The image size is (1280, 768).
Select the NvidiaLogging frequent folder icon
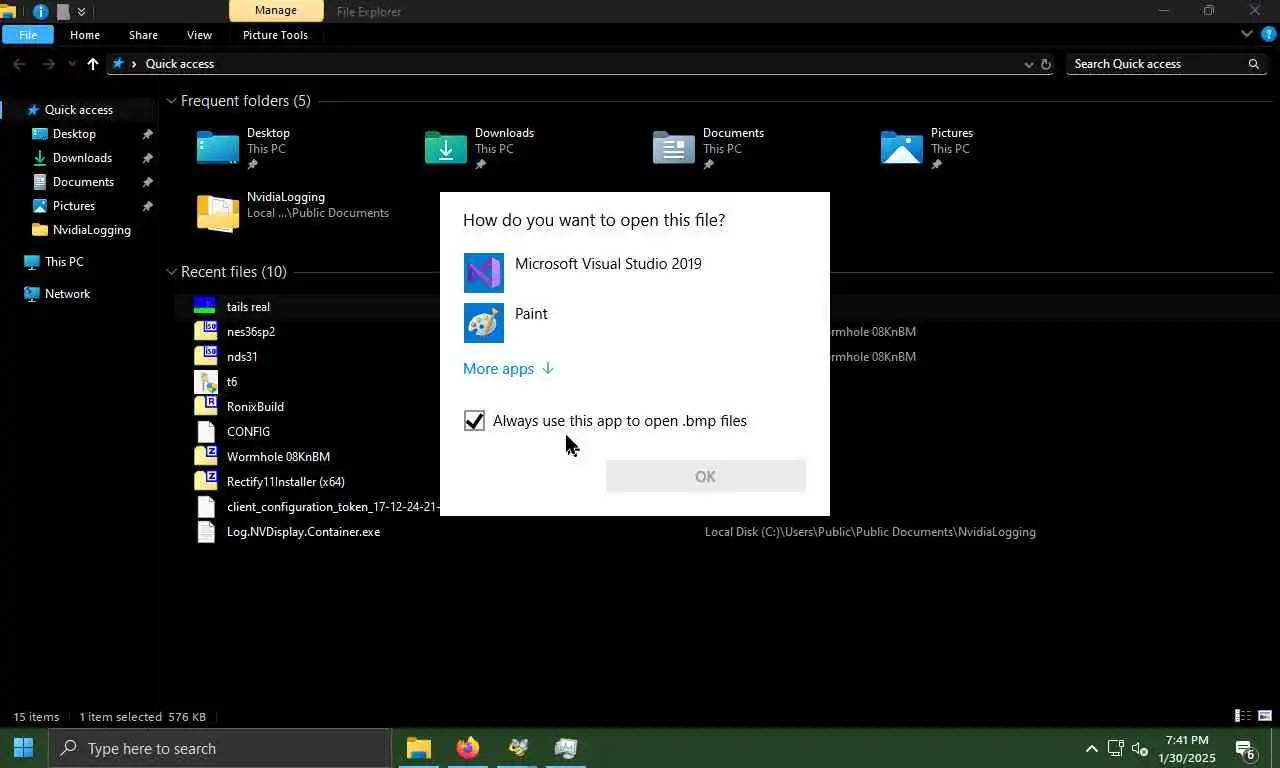pos(218,212)
